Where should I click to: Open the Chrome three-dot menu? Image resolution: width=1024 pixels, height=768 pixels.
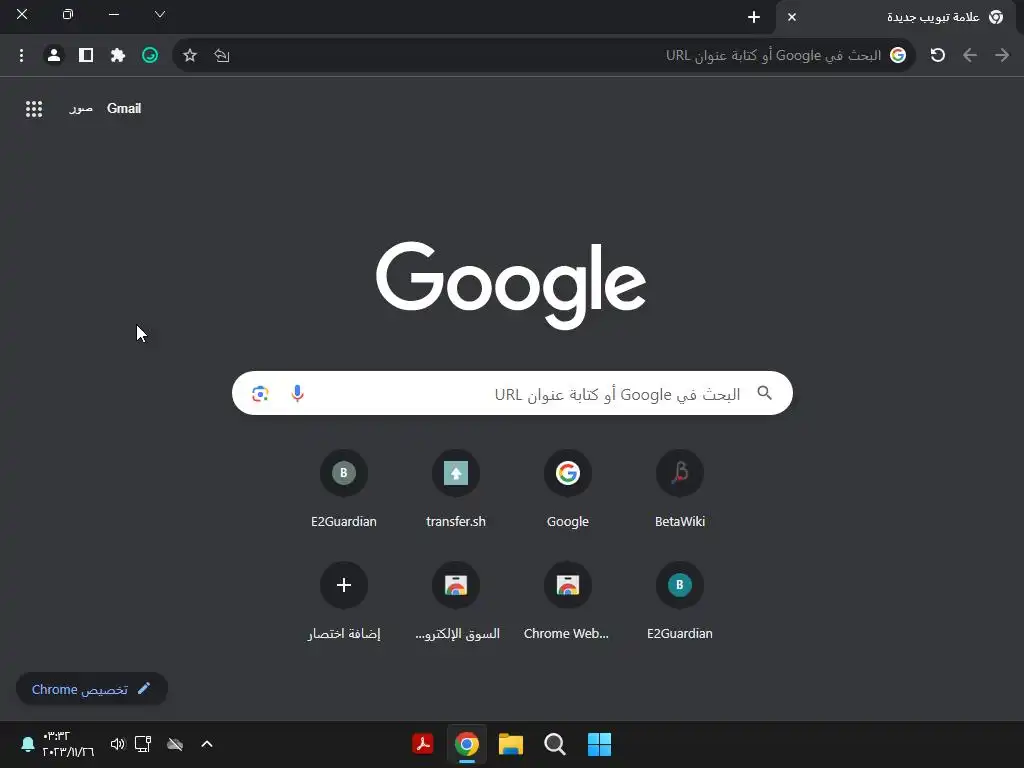click(x=22, y=56)
